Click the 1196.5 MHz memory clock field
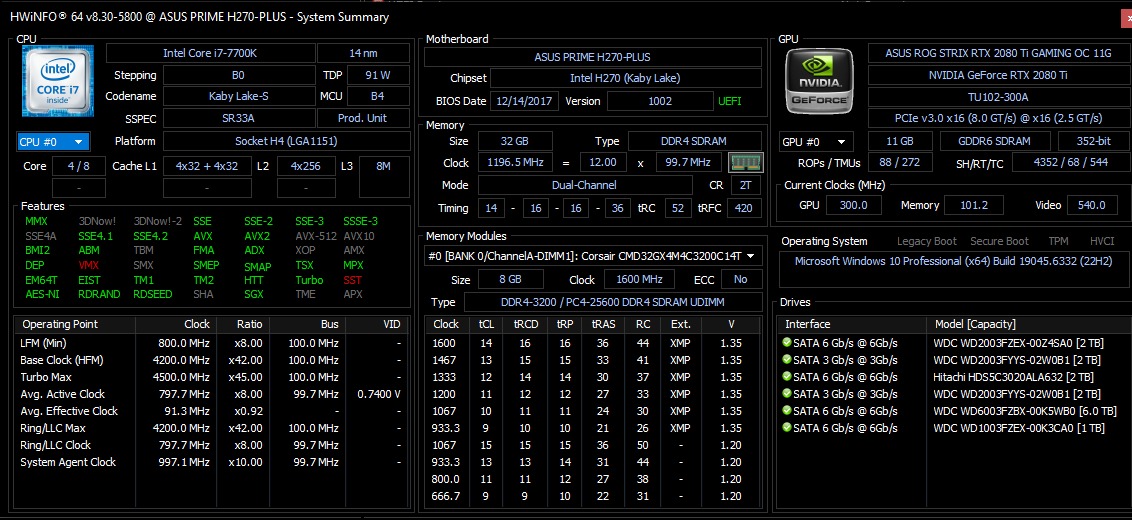Screen dimensions: 1132x520 pyautogui.click(x=515, y=162)
